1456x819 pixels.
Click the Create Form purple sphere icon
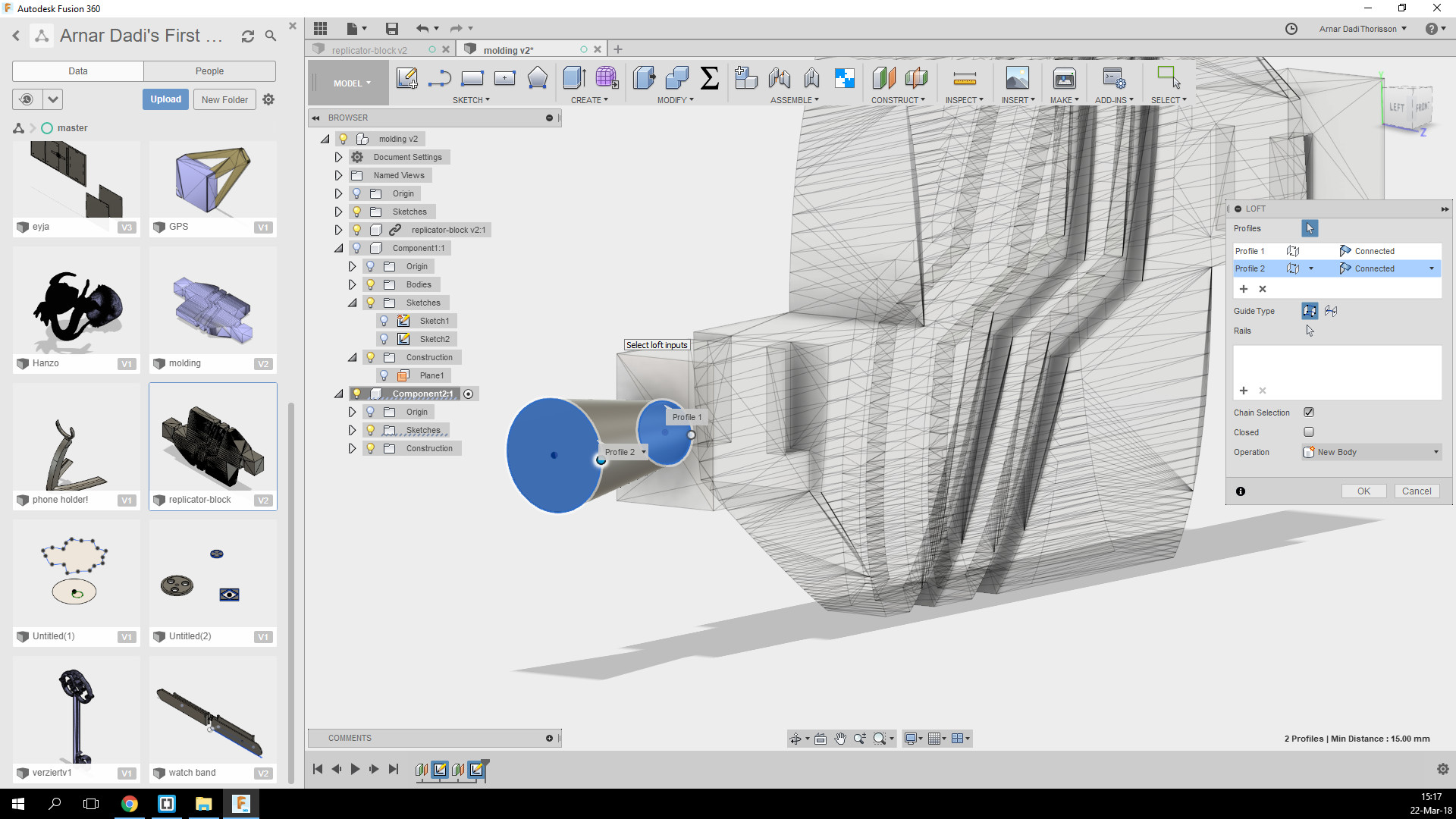pos(607,78)
